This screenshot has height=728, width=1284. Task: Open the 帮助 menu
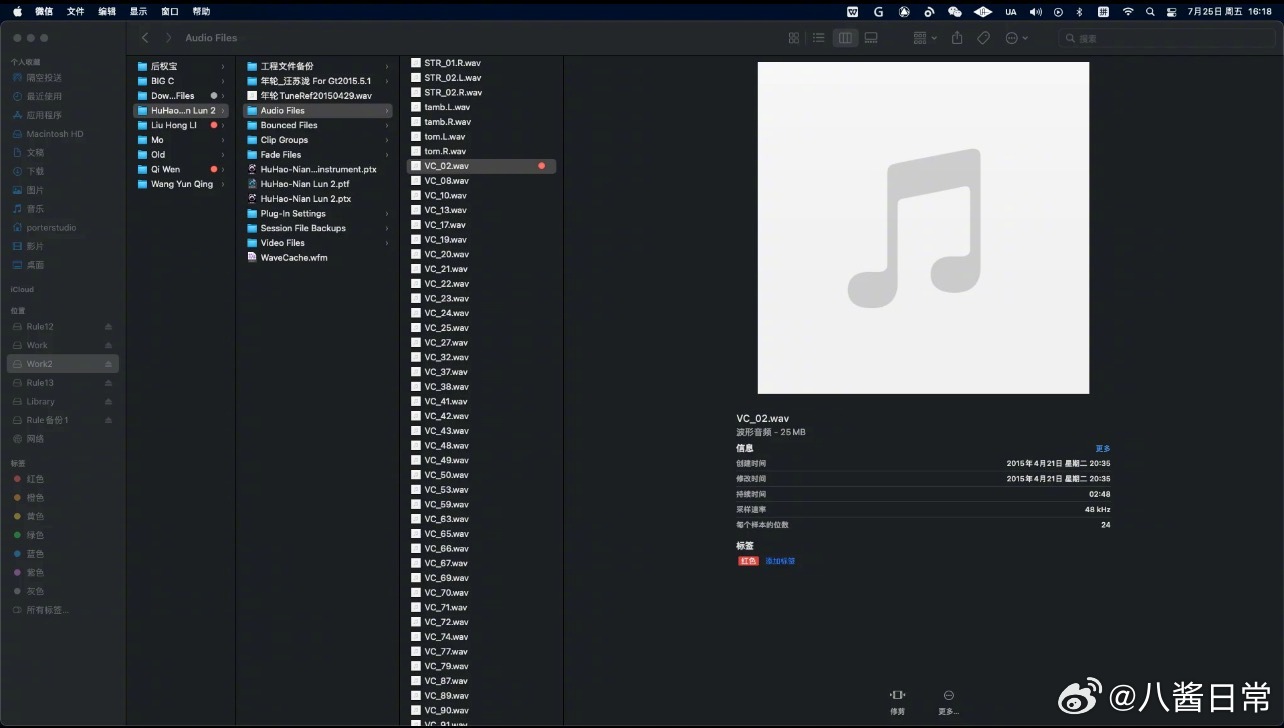coord(201,11)
